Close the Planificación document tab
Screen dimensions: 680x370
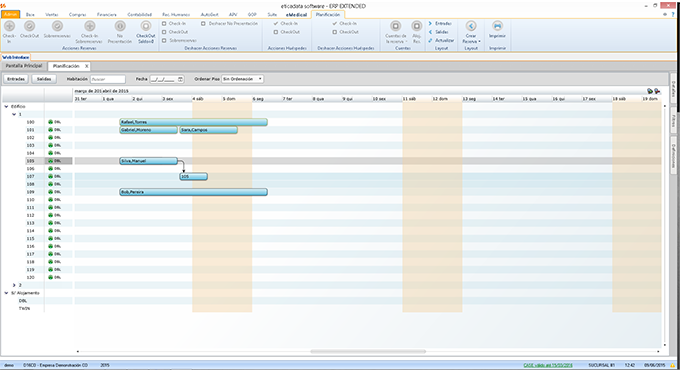tap(87, 66)
